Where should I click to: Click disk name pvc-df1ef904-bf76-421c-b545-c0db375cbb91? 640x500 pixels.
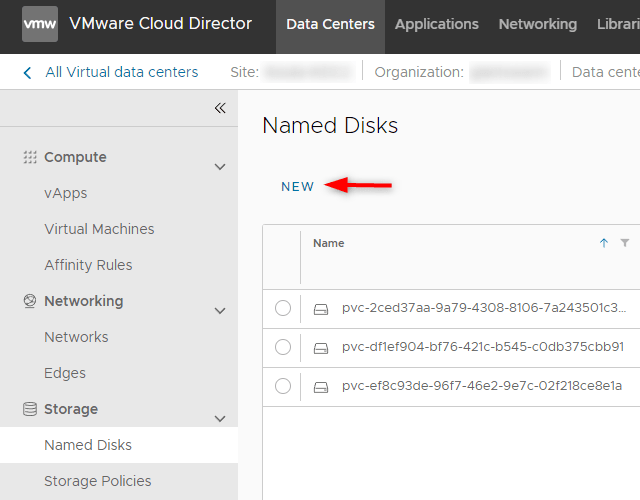(483, 347)
